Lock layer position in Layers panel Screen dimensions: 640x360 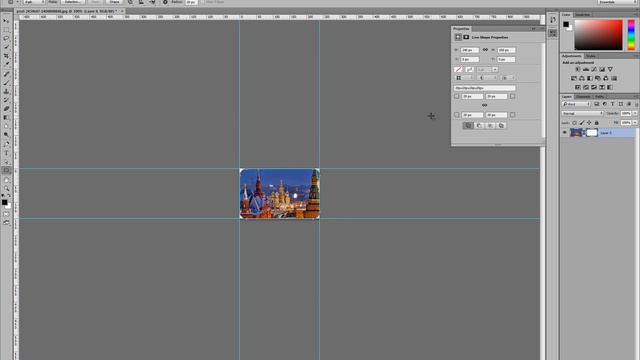[x=589, y=123]
